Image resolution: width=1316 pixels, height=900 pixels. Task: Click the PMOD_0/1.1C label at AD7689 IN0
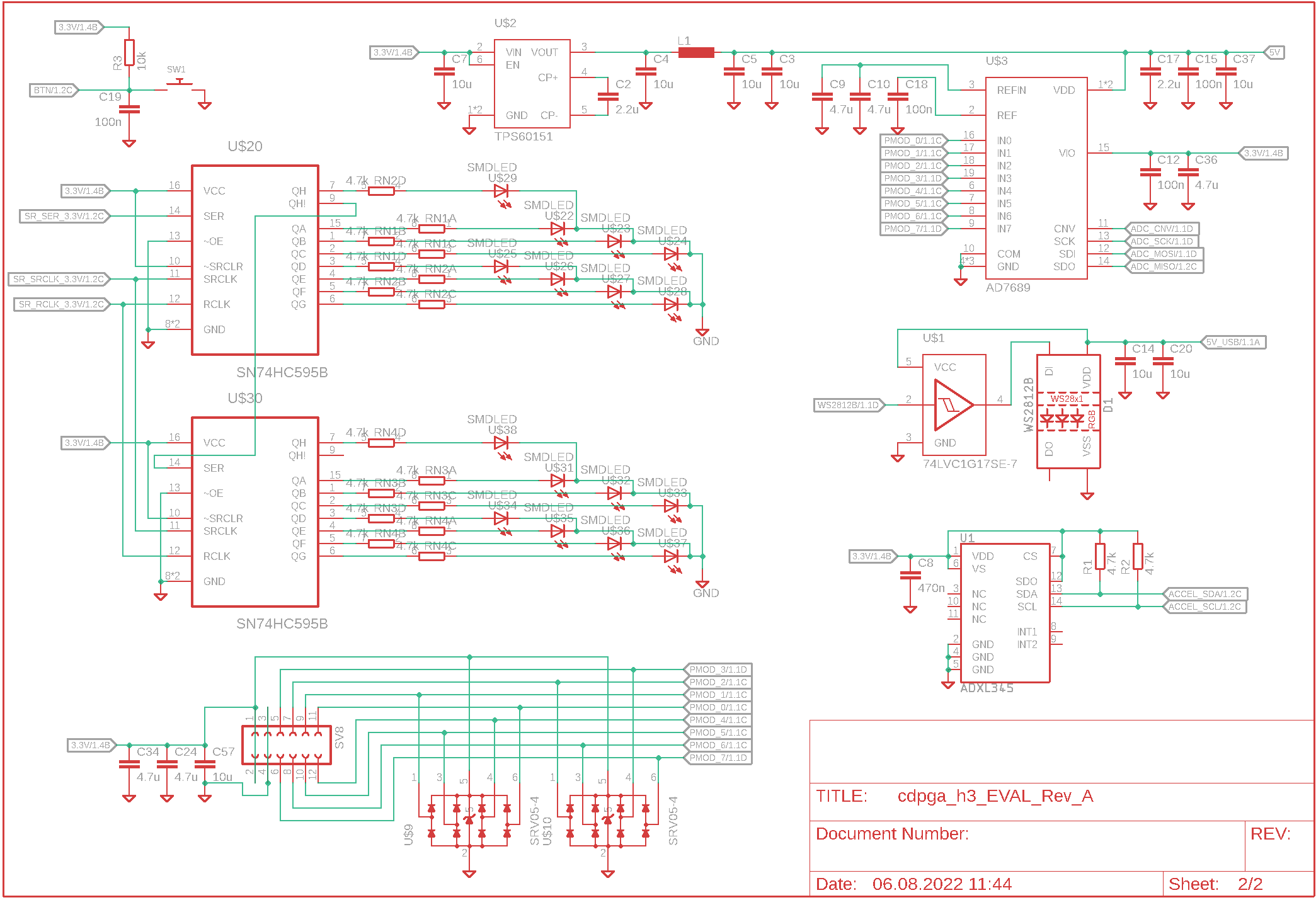913,140
